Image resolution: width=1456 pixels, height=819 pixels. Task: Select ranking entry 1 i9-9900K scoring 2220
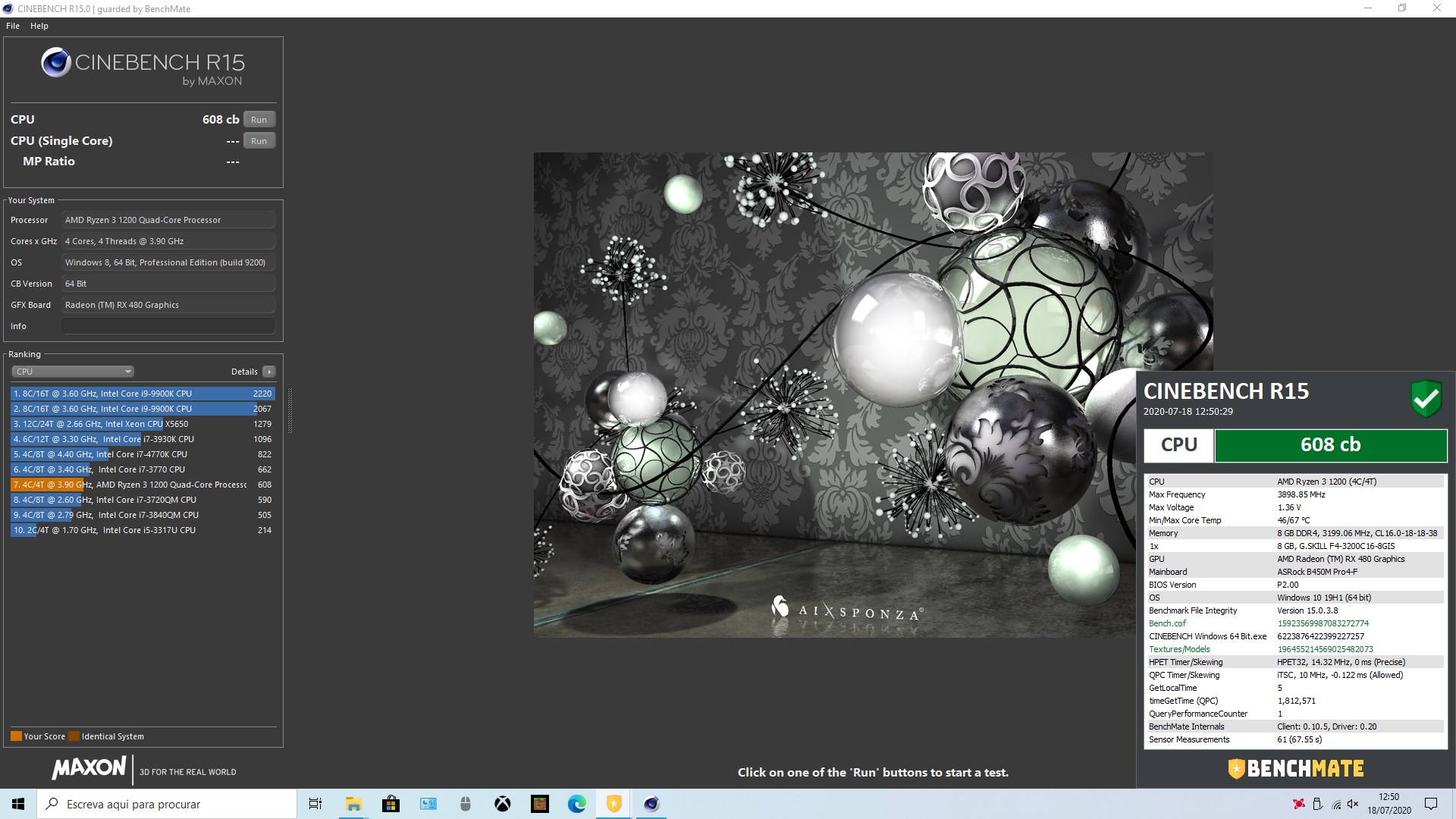click(143, 394)
